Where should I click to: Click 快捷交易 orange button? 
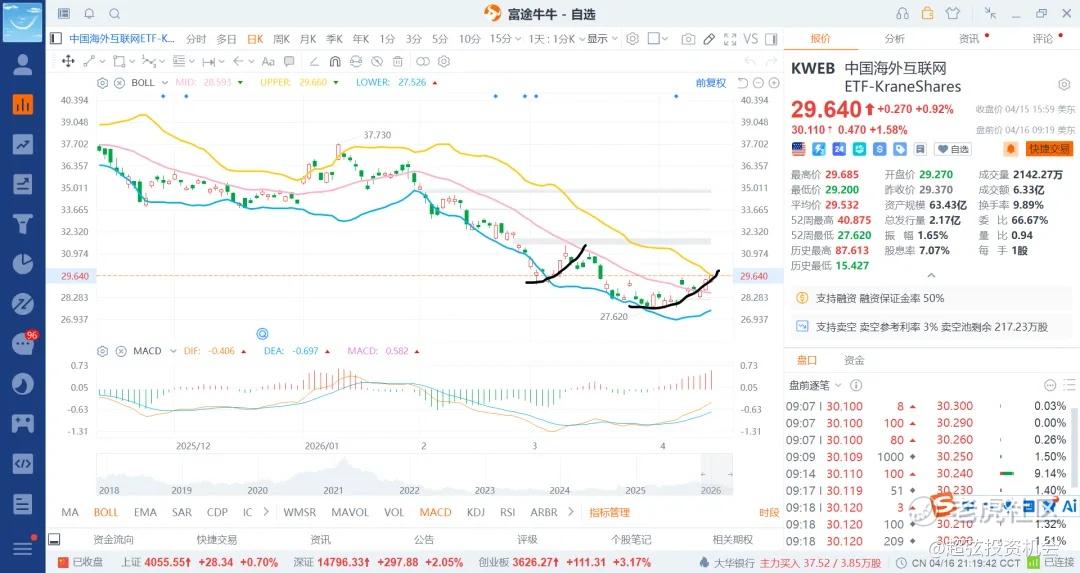[1049, 149]
